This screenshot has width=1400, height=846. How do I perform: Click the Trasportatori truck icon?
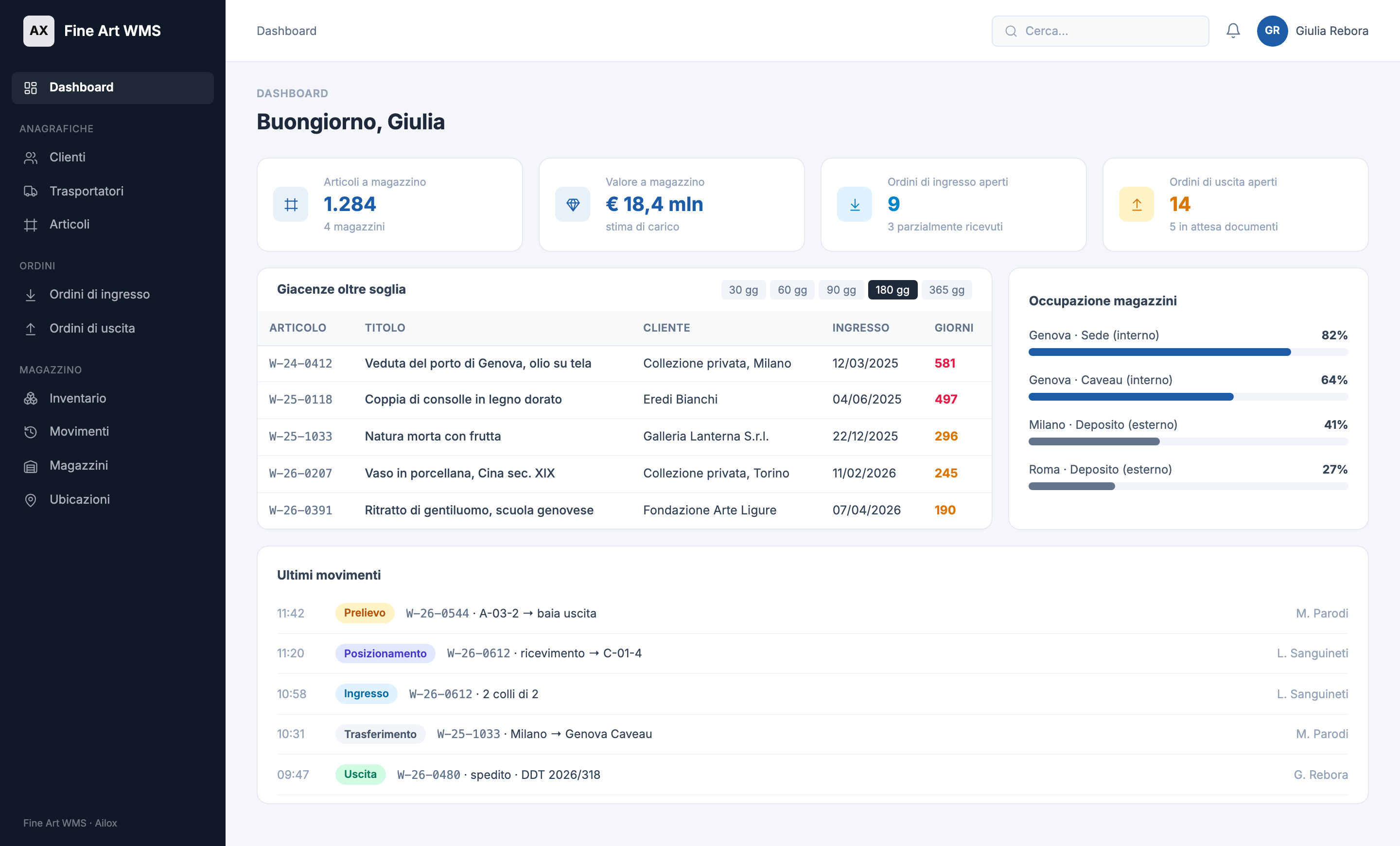(x=31, y=191)
